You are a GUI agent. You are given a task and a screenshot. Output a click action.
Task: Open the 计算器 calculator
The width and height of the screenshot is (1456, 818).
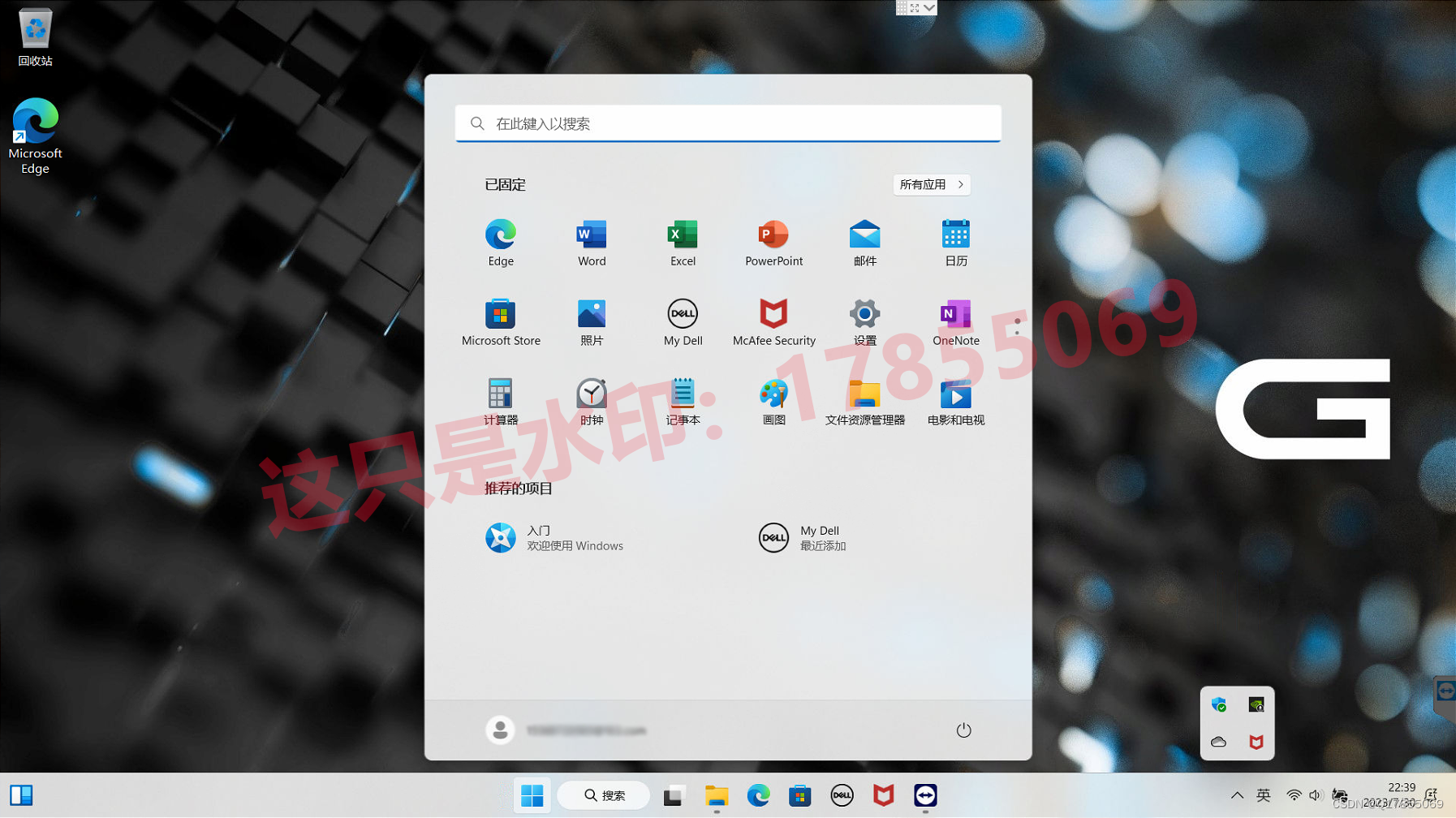501,402
